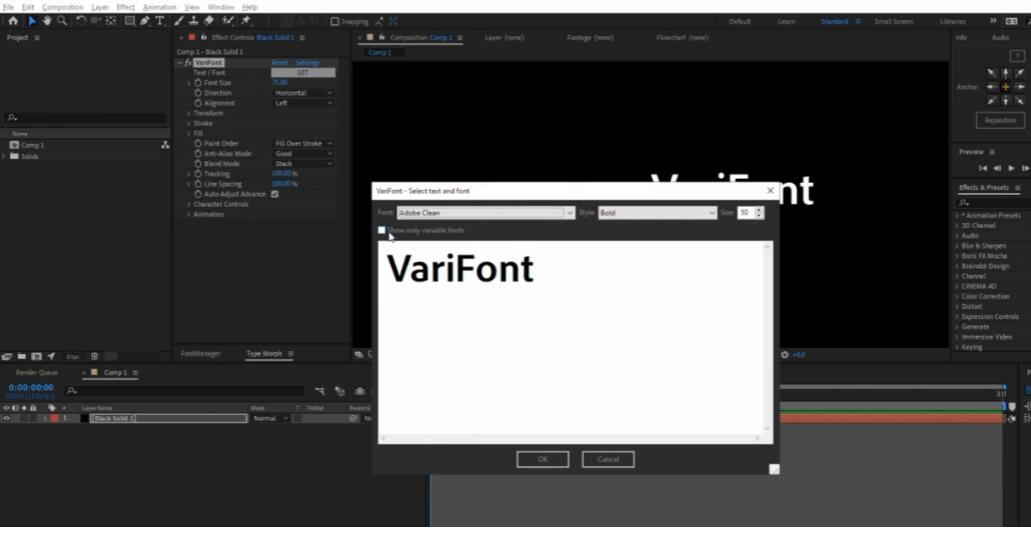Switch to the Render Queue tab
Image resolution: width=1031 pixels, height=548 pixels.
tap(37, 373)
